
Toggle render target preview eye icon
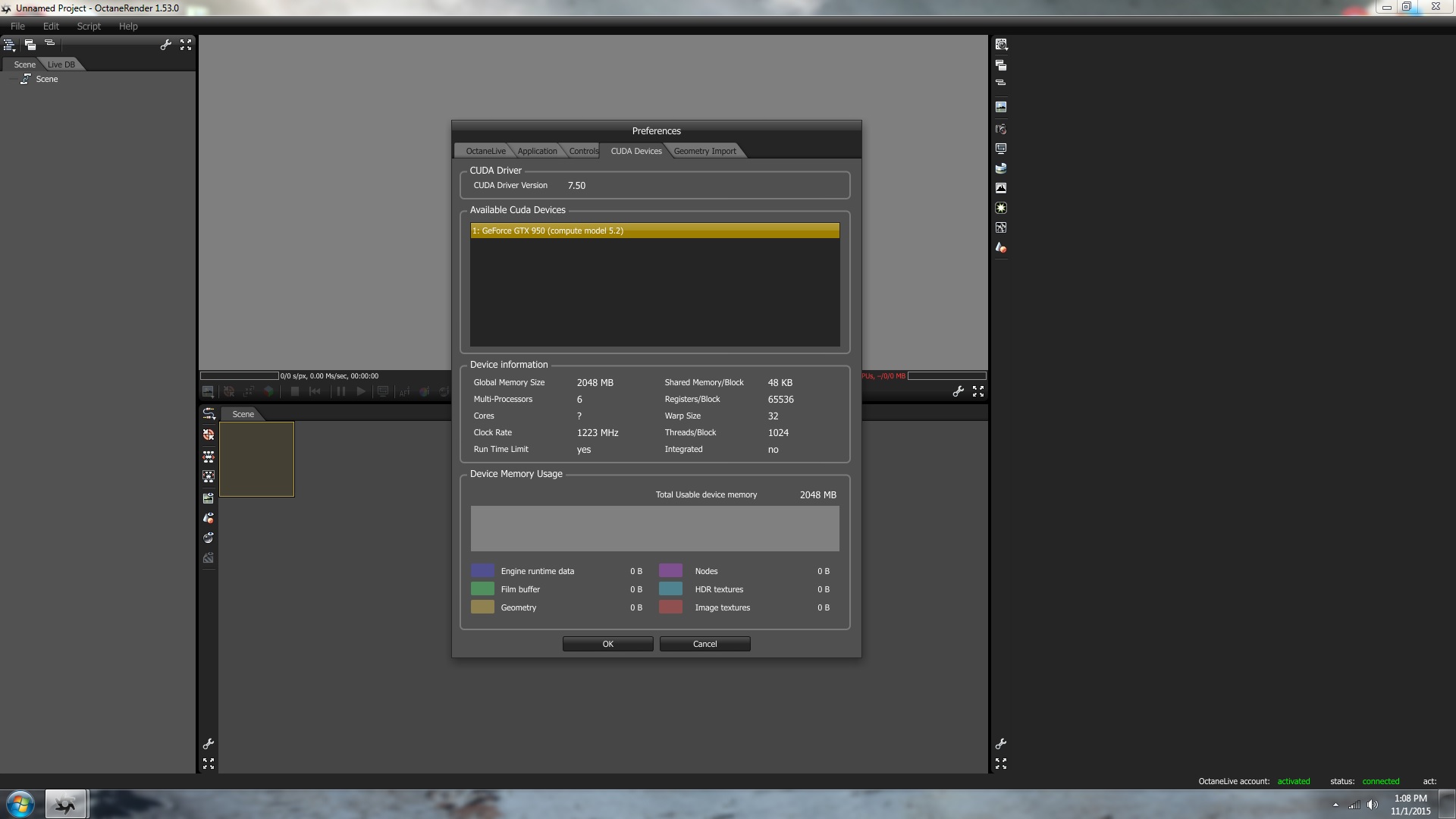click(x=209, y=498)
